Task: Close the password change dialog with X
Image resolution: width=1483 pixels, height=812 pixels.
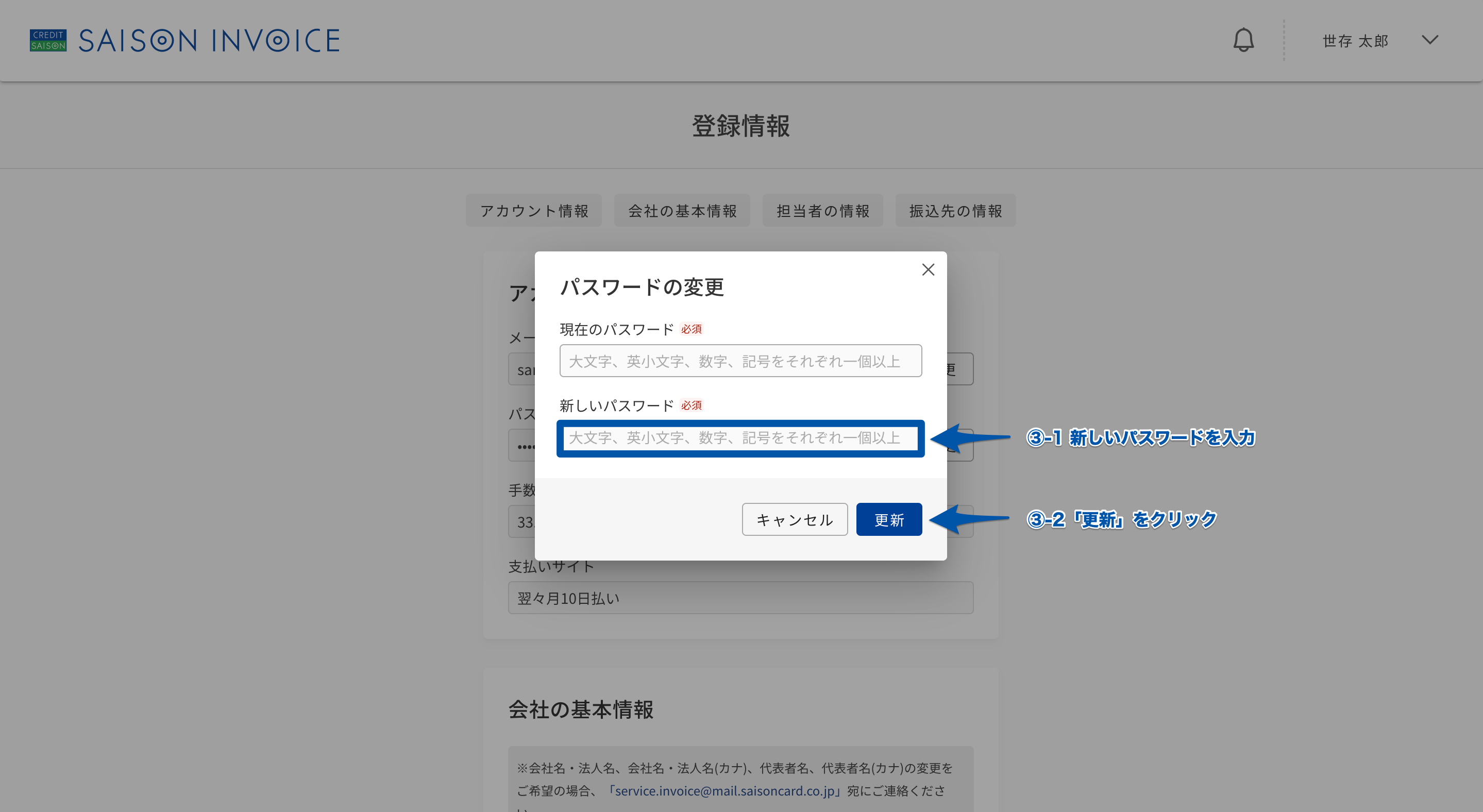Action: (x=928, y=269)
